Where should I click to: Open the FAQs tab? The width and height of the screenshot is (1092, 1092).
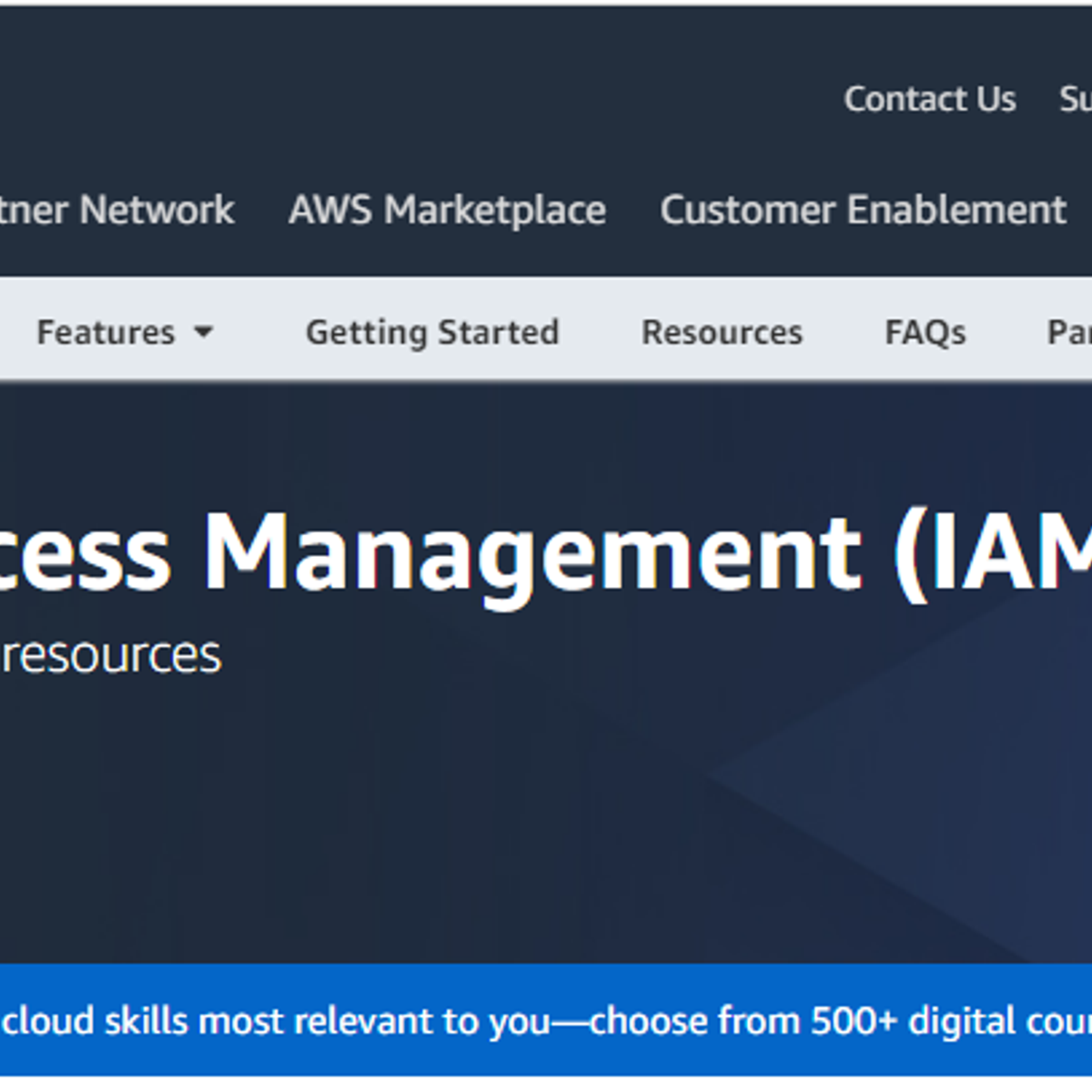(x=925, y=333)
